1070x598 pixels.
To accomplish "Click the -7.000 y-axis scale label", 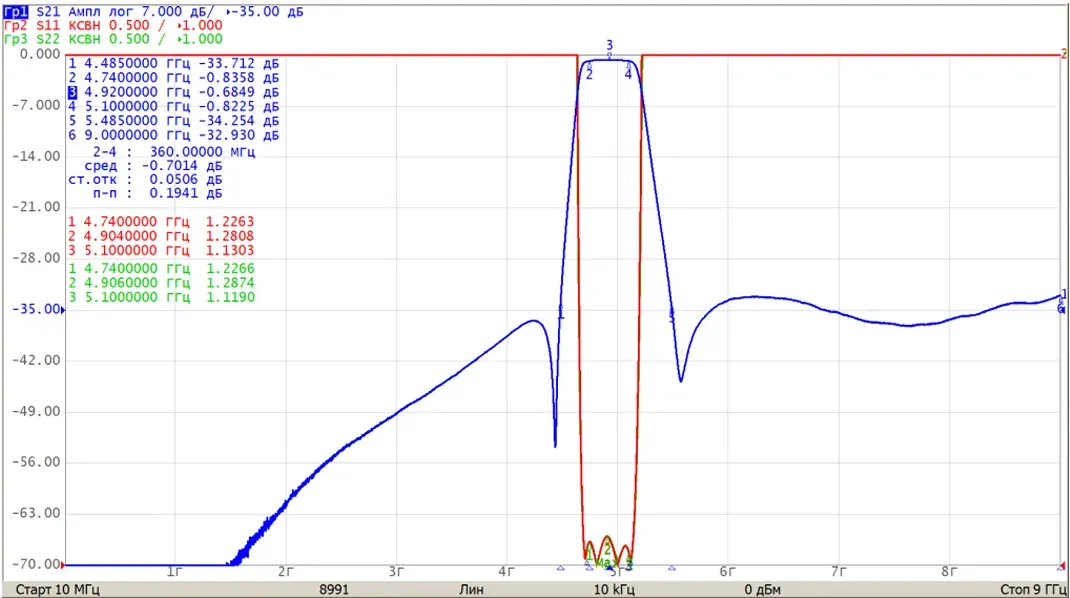I will (36, 105).
